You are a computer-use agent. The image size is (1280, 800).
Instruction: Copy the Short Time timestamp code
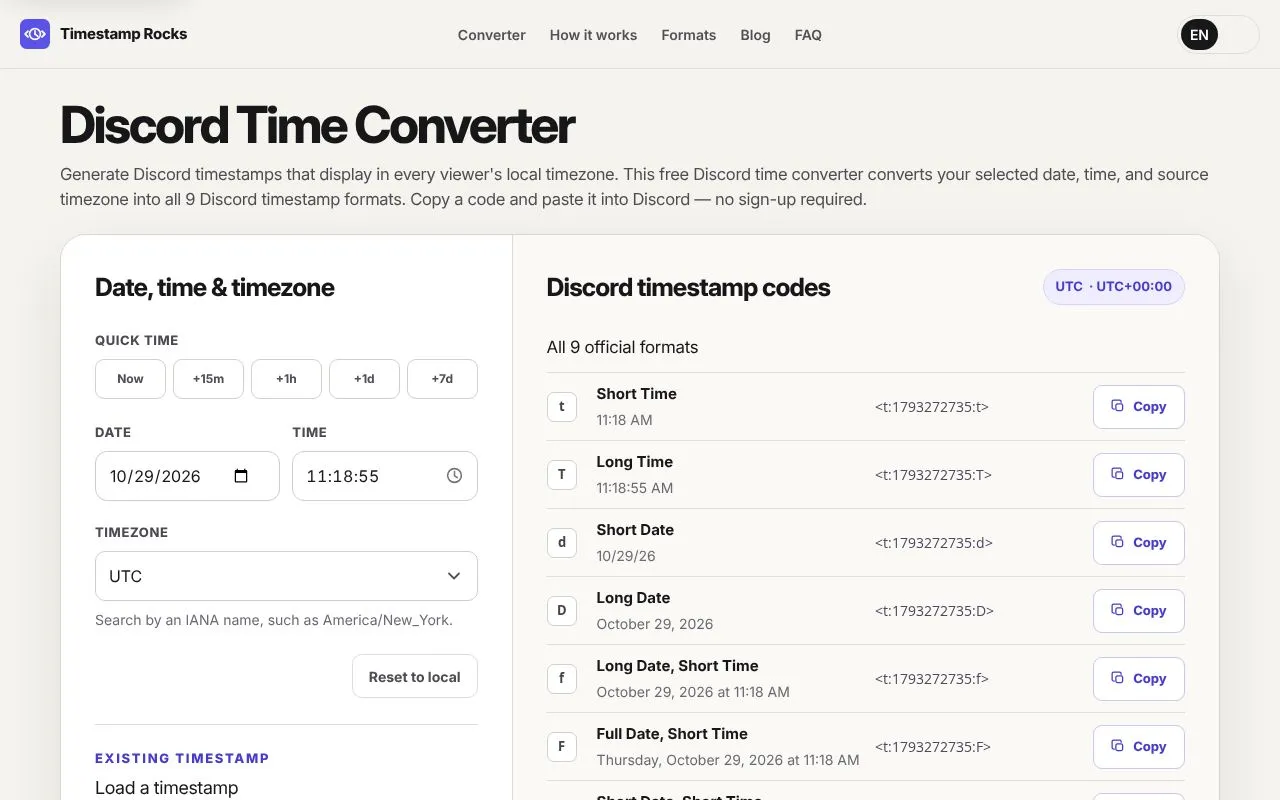(1138, 407)
